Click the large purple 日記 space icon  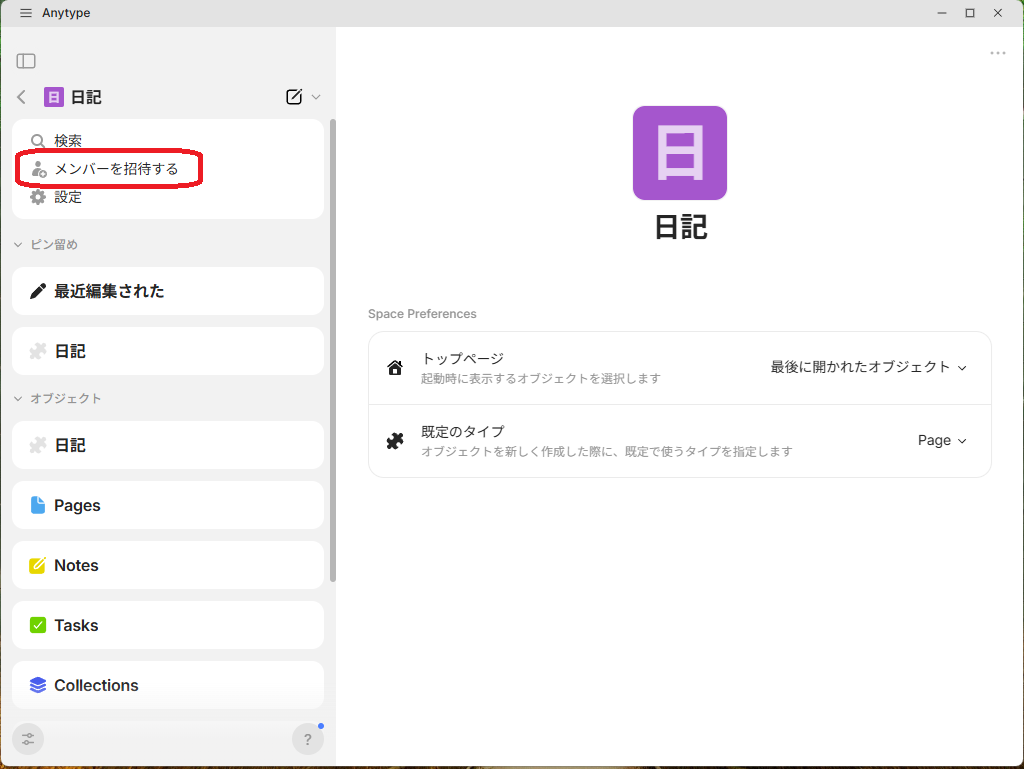click(680, 153)
